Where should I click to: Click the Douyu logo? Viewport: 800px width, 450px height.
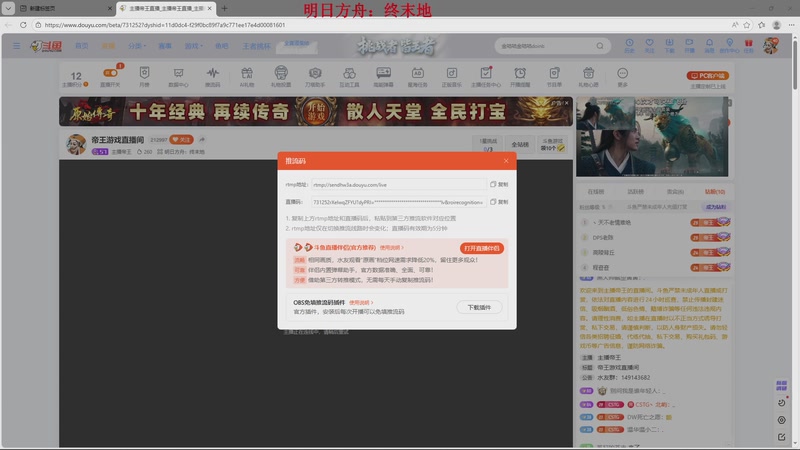(46, 46)
